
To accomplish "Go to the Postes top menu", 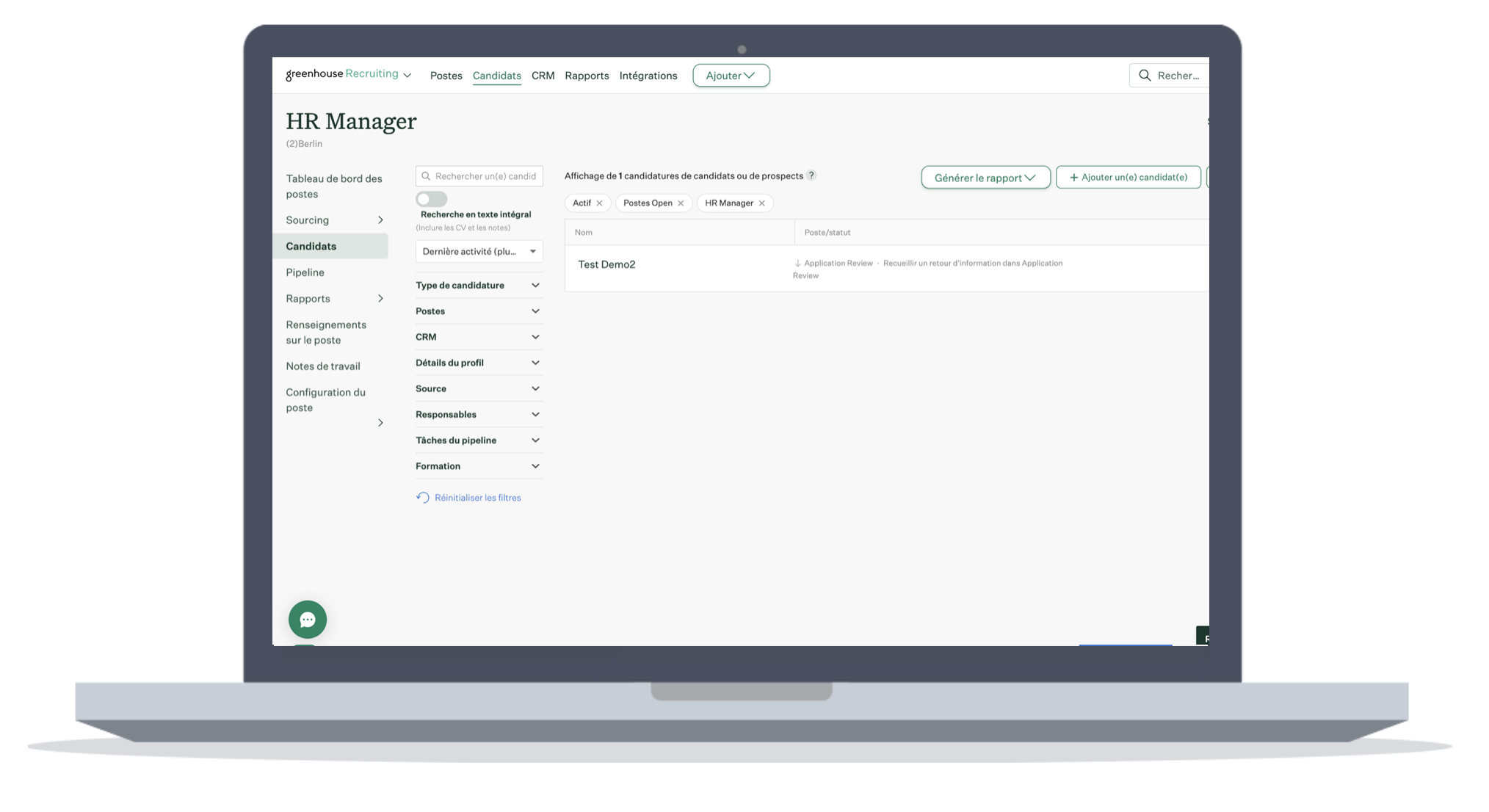I will pos(446,76).
